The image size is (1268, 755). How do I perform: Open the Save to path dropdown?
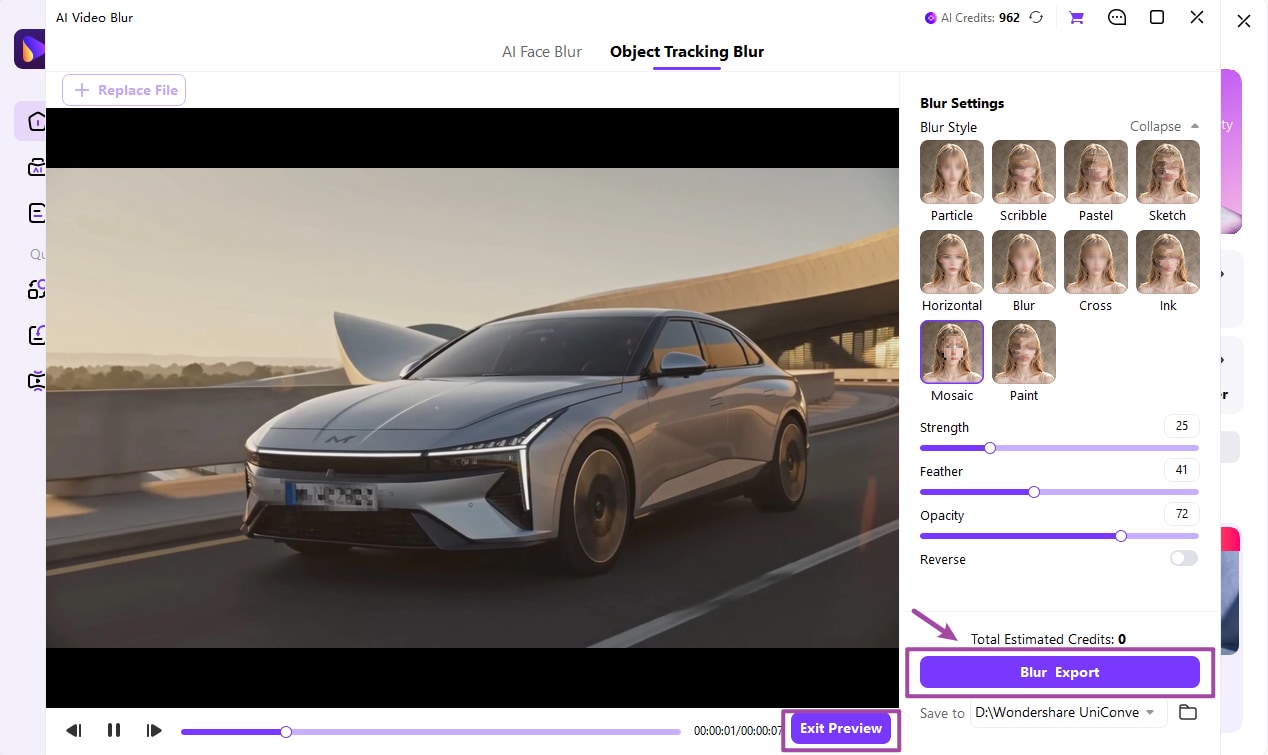tap(1068, 712)
